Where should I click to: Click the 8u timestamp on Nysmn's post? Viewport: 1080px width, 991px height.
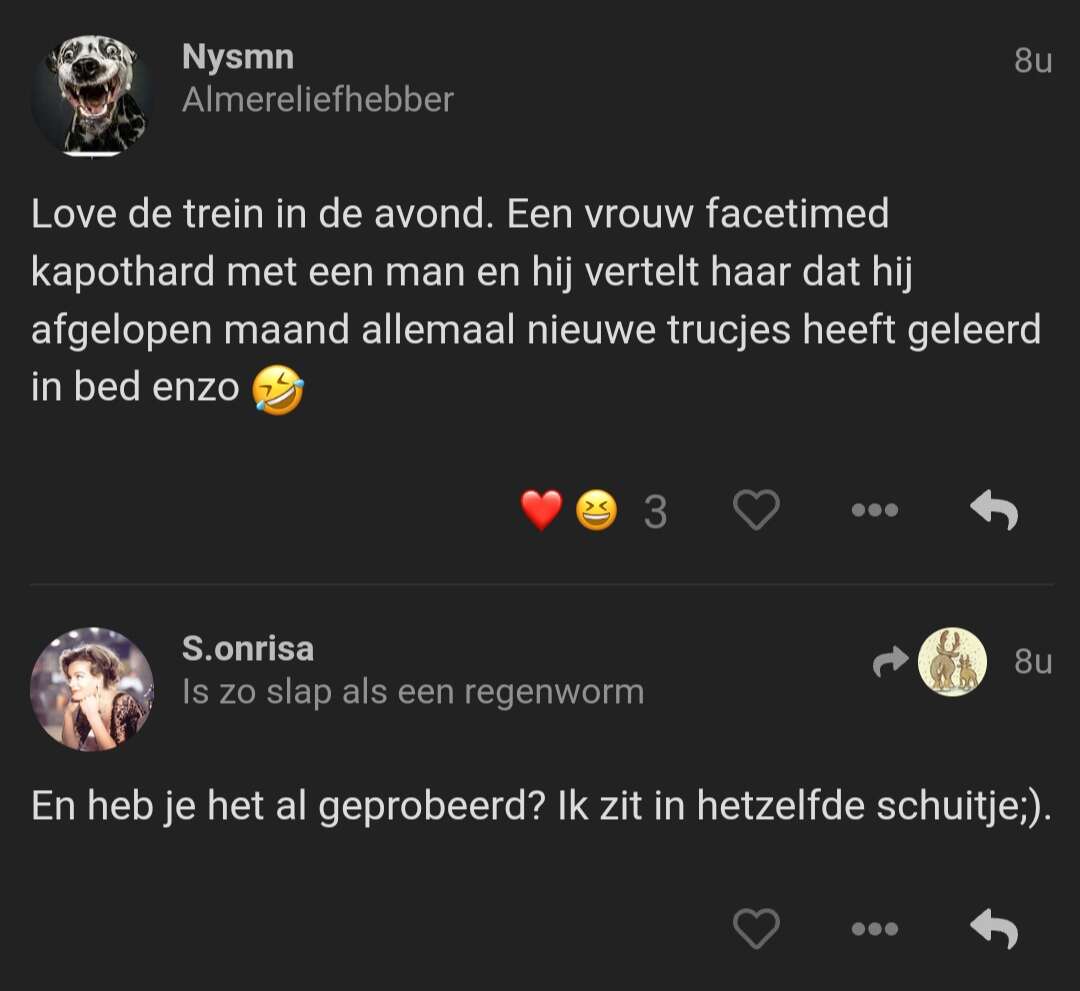1033,60
